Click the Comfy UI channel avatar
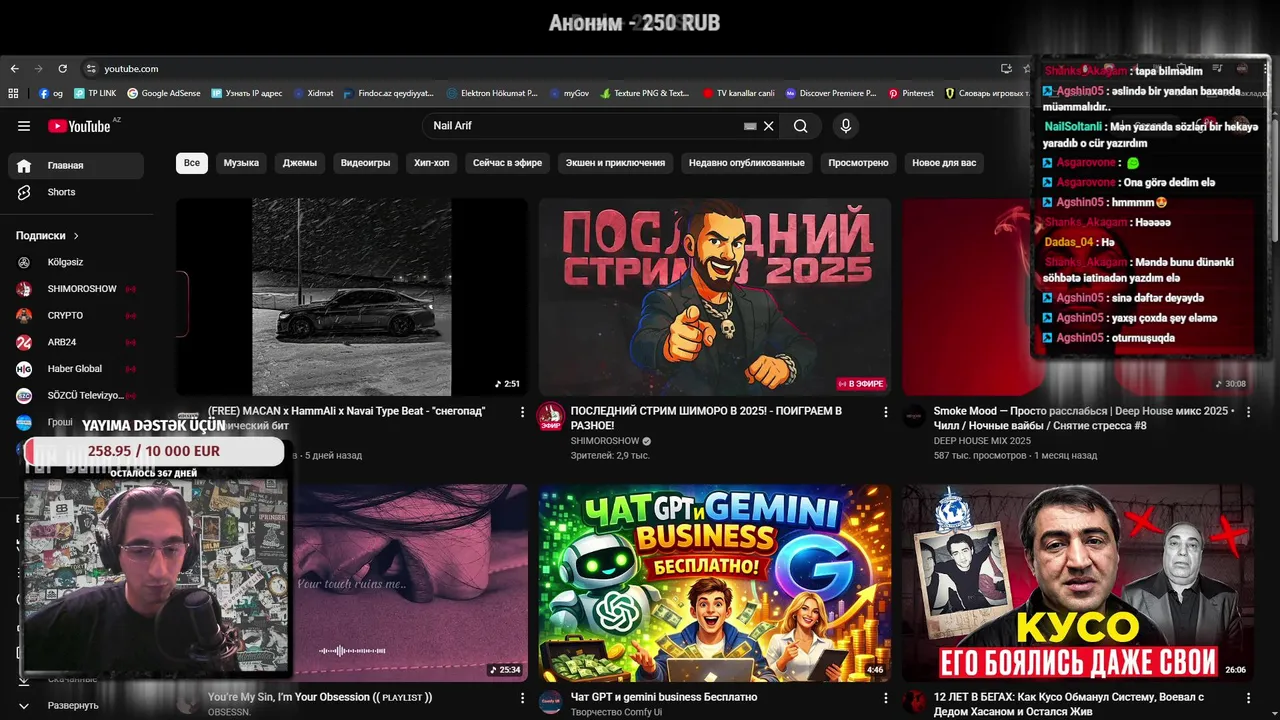 coord(551,703)
